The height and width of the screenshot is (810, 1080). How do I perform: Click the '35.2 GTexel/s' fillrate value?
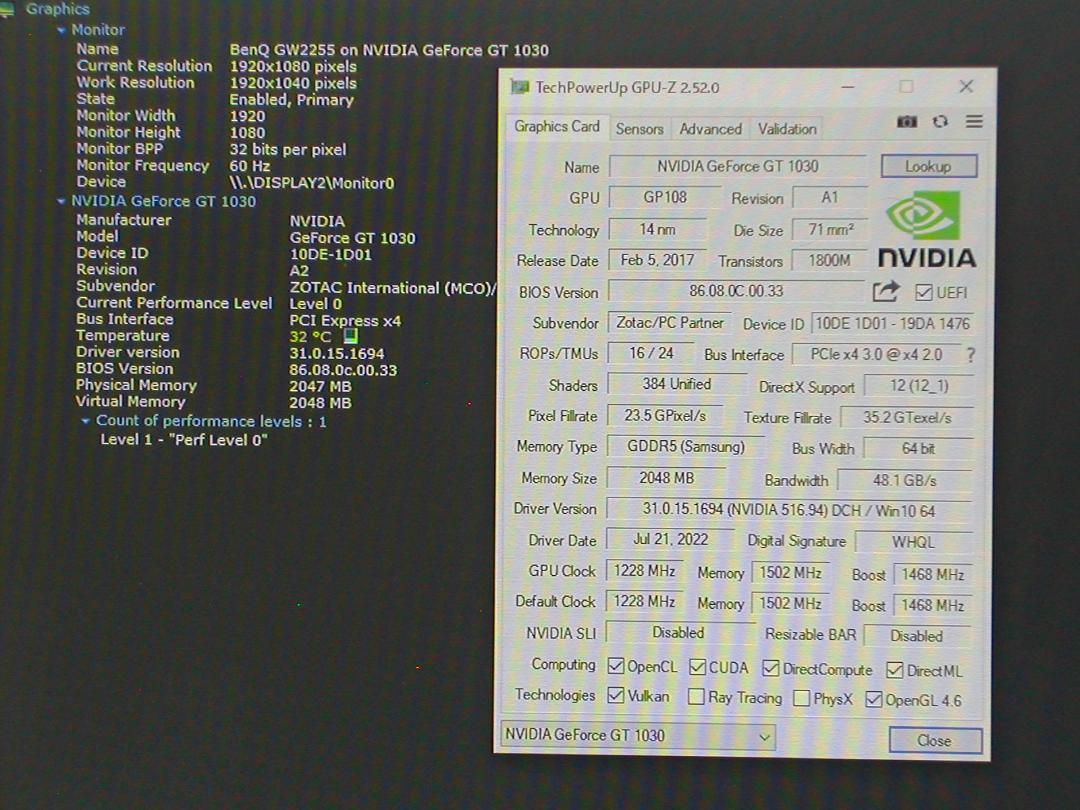click(x=906, y=417)
